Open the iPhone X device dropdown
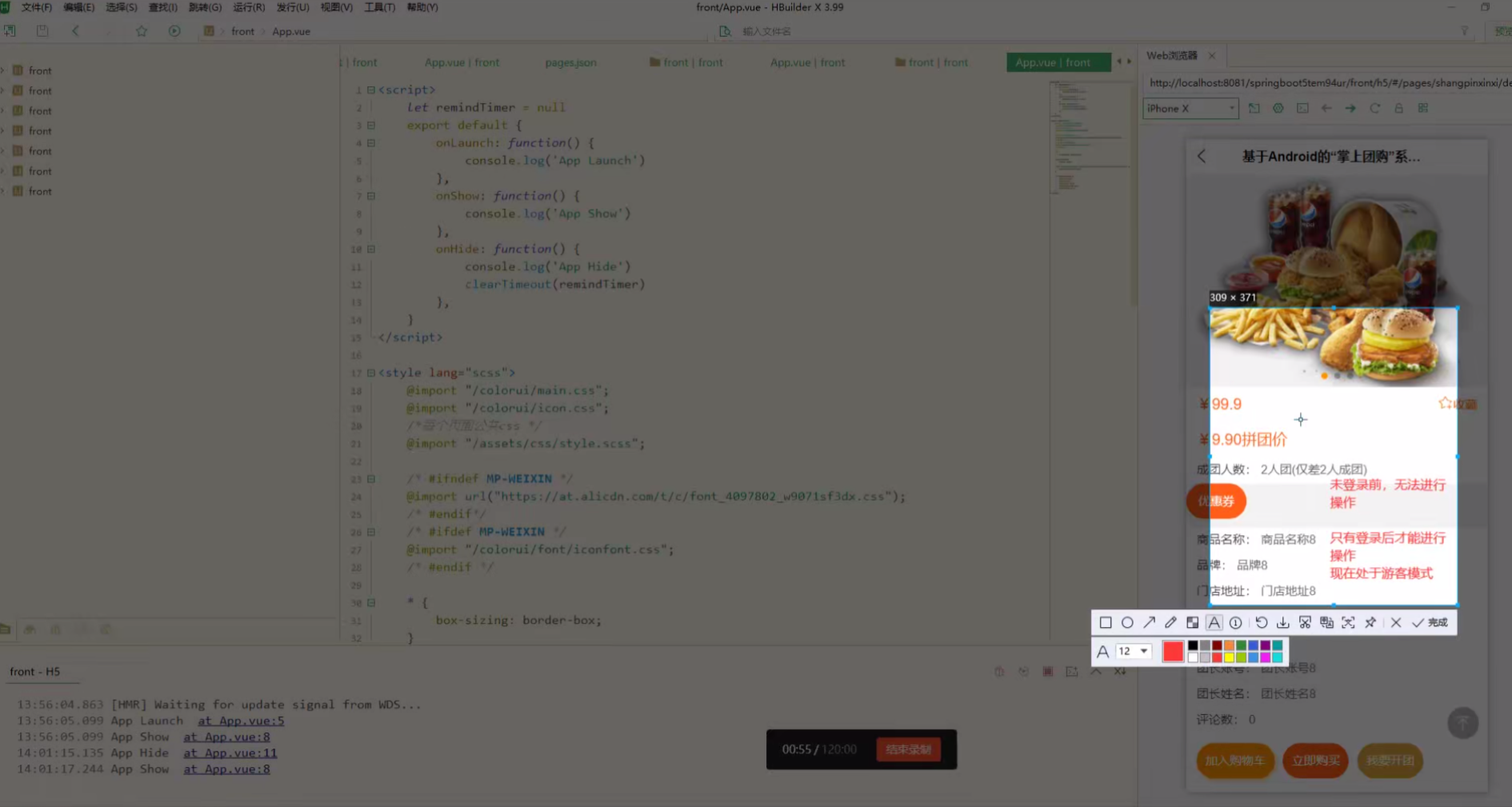1512x807 pixels. 1190,108
